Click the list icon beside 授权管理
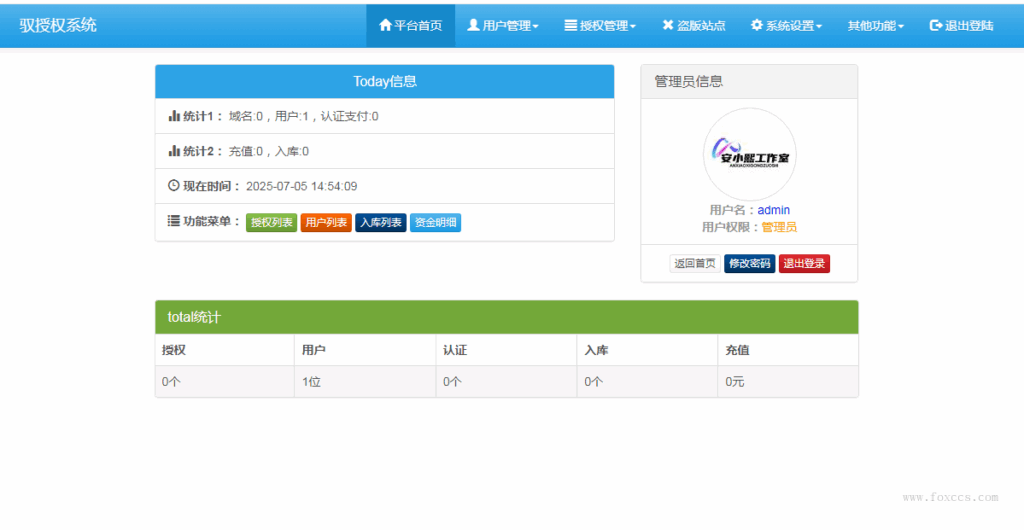Viewport: 1024px width, 530px height. click(x=570, y=25)
